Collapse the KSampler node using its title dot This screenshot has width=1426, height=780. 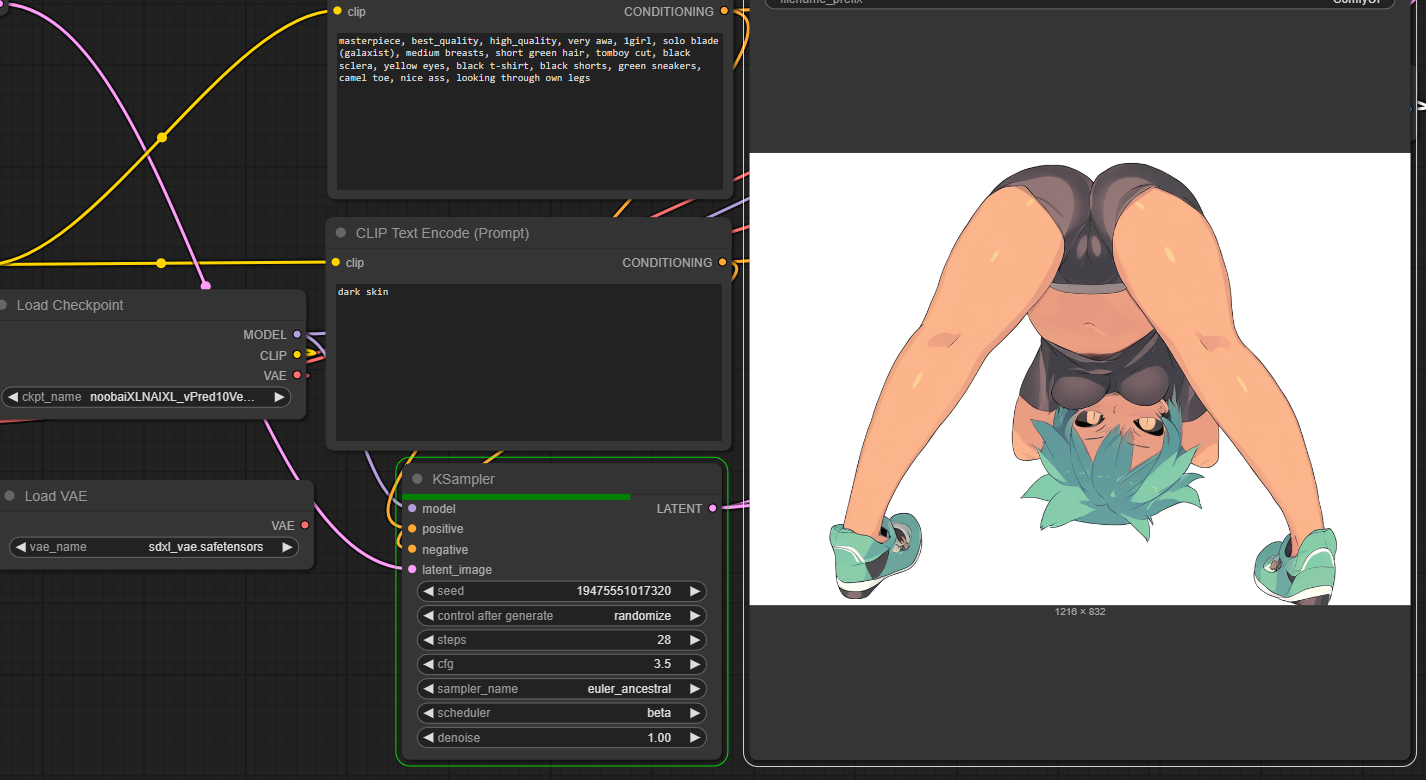417,479
